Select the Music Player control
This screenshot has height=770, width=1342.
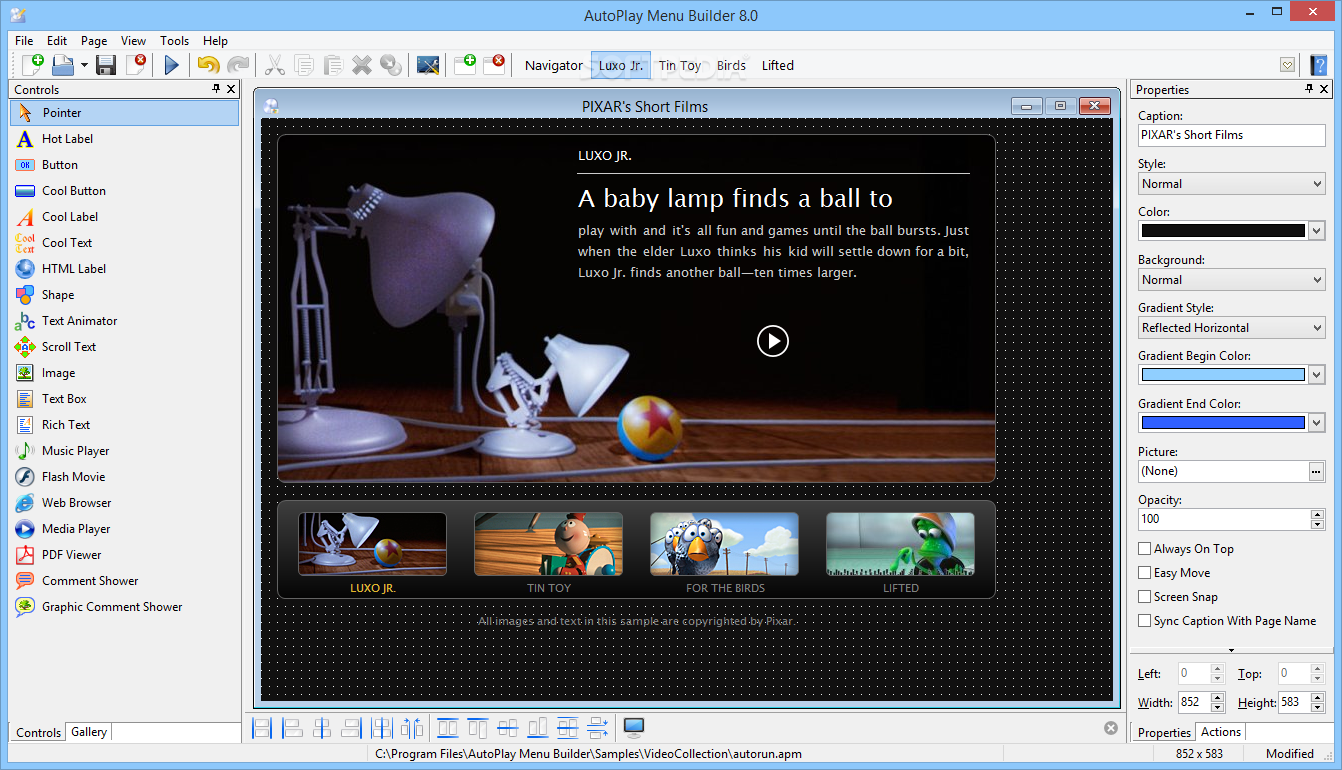pyautogui.click(x=125, y=451)
